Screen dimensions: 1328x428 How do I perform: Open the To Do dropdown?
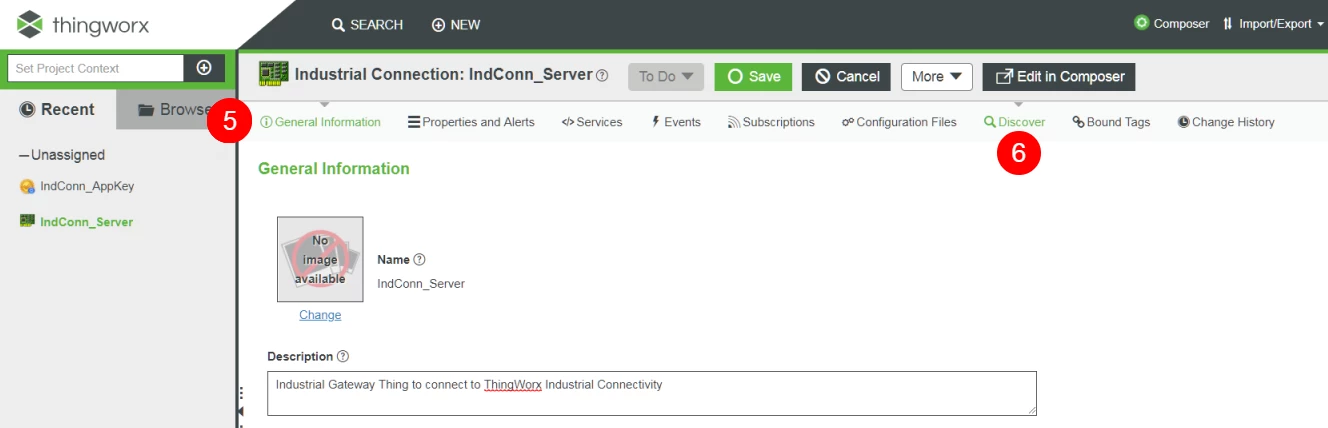coord(666,76)
